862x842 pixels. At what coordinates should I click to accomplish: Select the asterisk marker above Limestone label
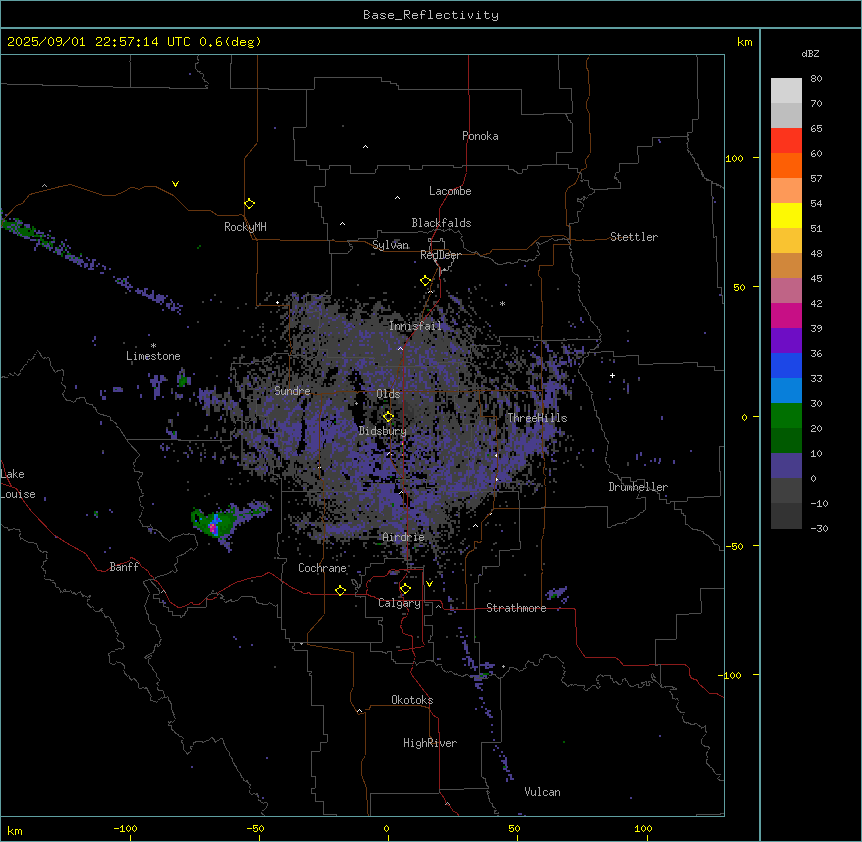coord(153,345)
